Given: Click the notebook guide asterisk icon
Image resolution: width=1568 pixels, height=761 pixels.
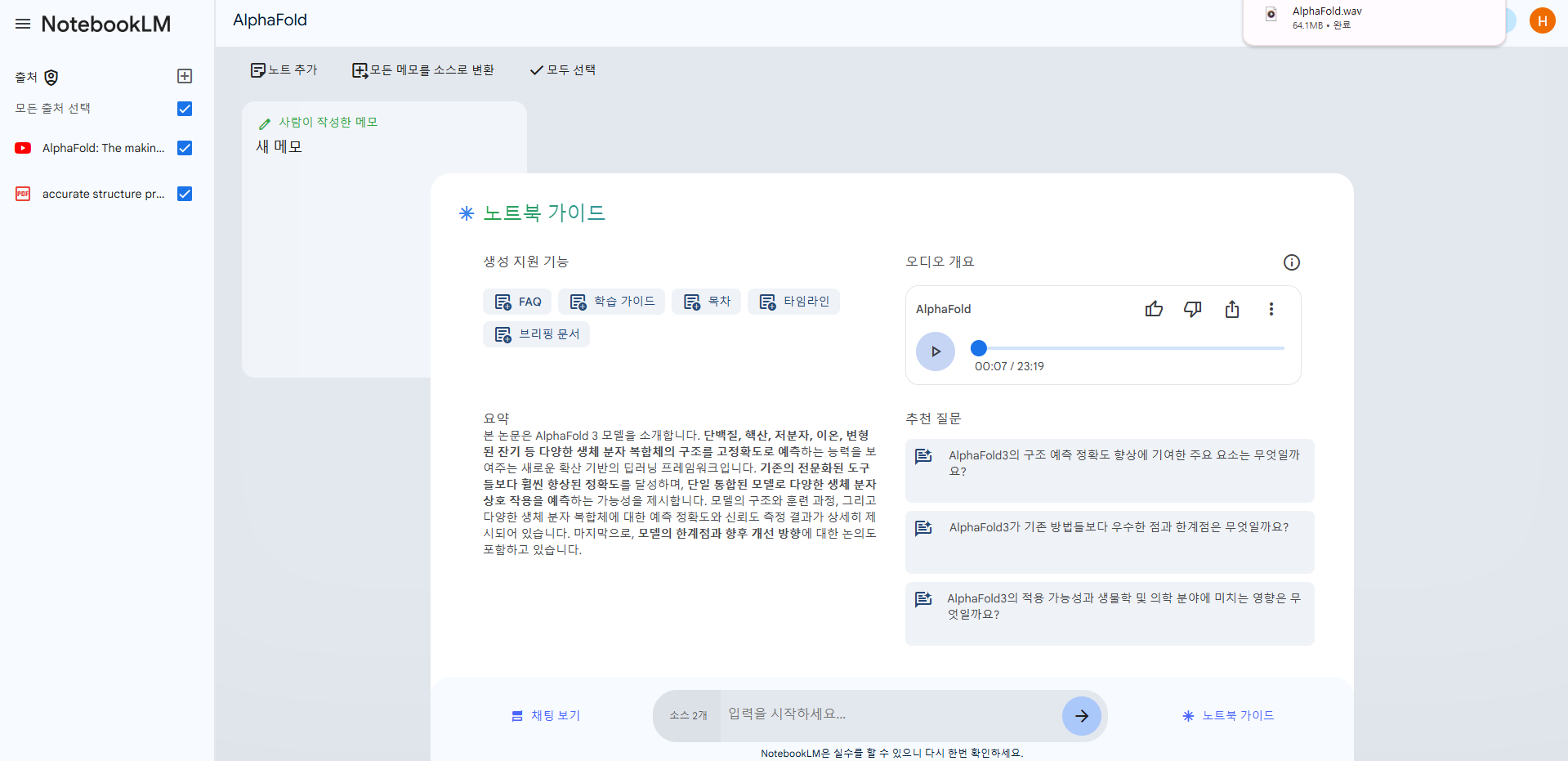Looking at the screenshot, I should coord(467,213).
